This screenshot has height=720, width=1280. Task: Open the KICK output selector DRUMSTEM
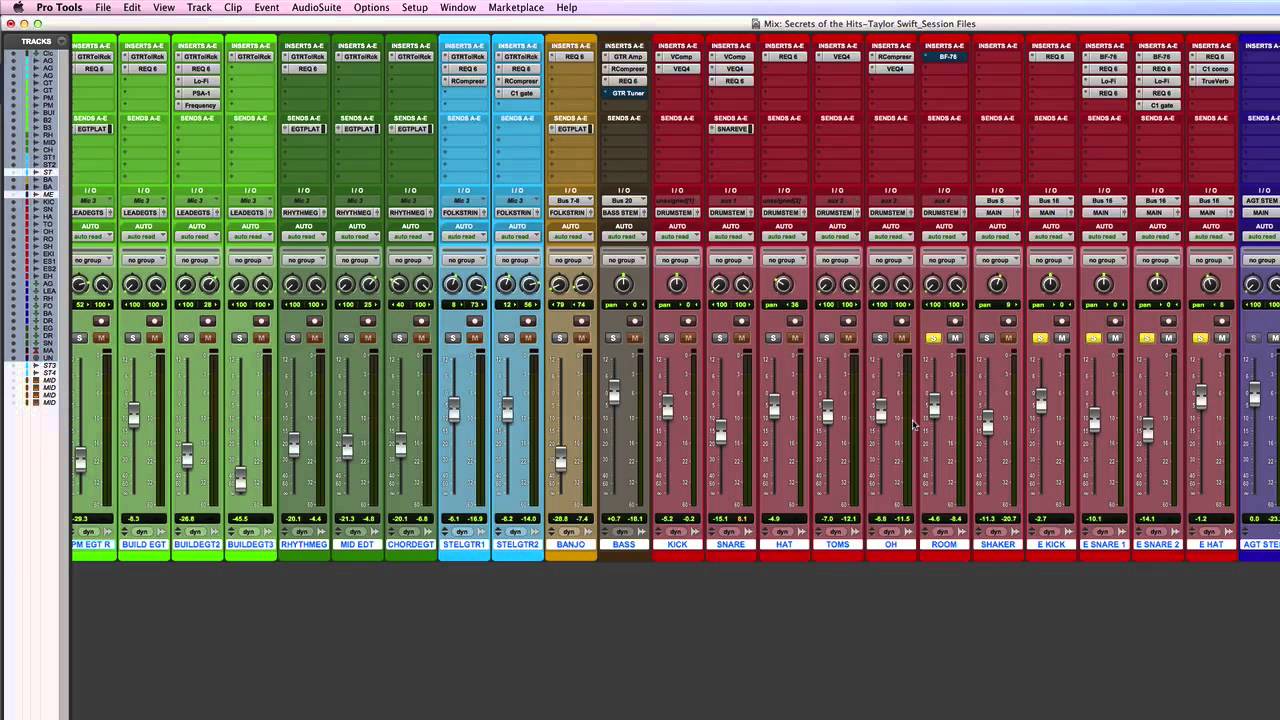click(x=679, y=213)
